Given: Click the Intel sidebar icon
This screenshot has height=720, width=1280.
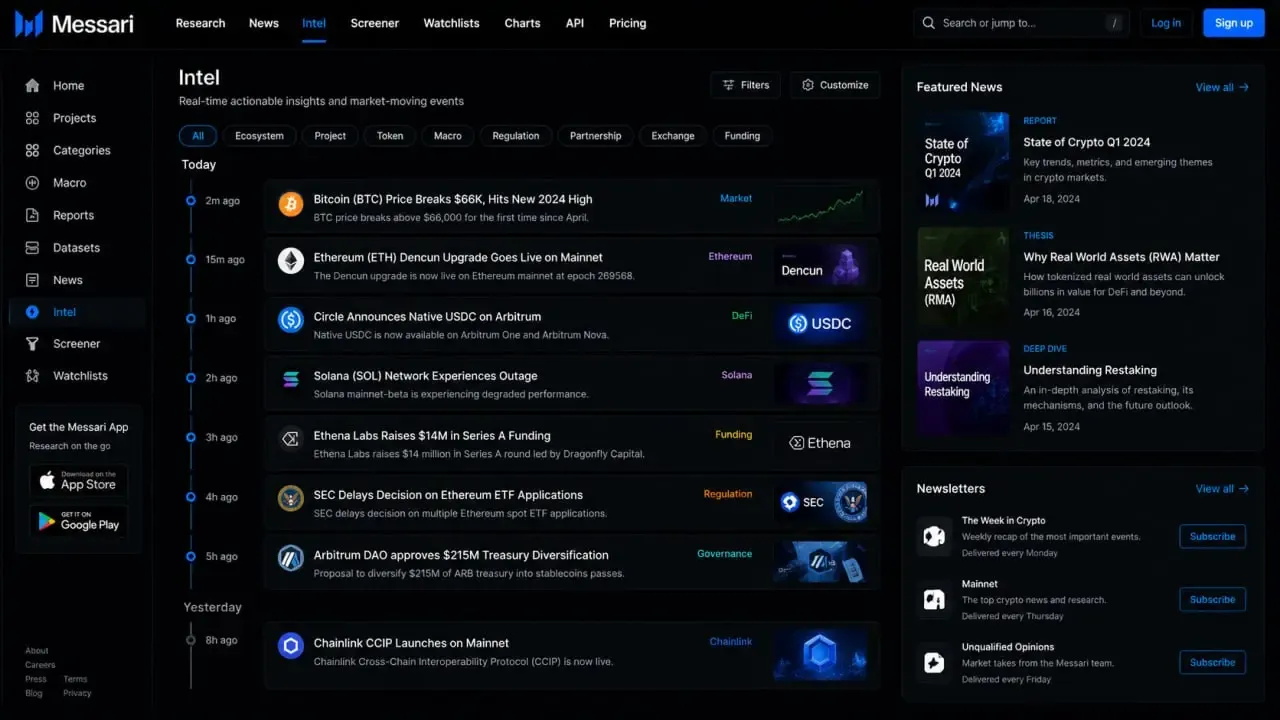Looking at the screenshot, I should click(33, 312).
